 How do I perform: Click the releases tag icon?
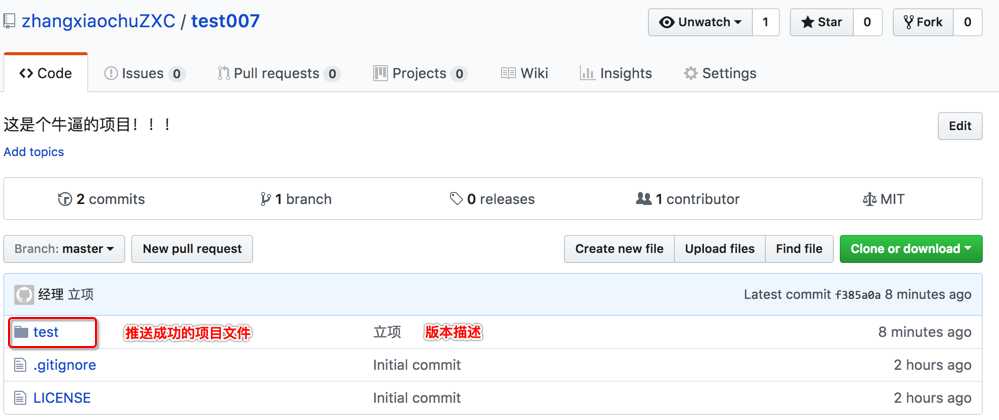456,199
